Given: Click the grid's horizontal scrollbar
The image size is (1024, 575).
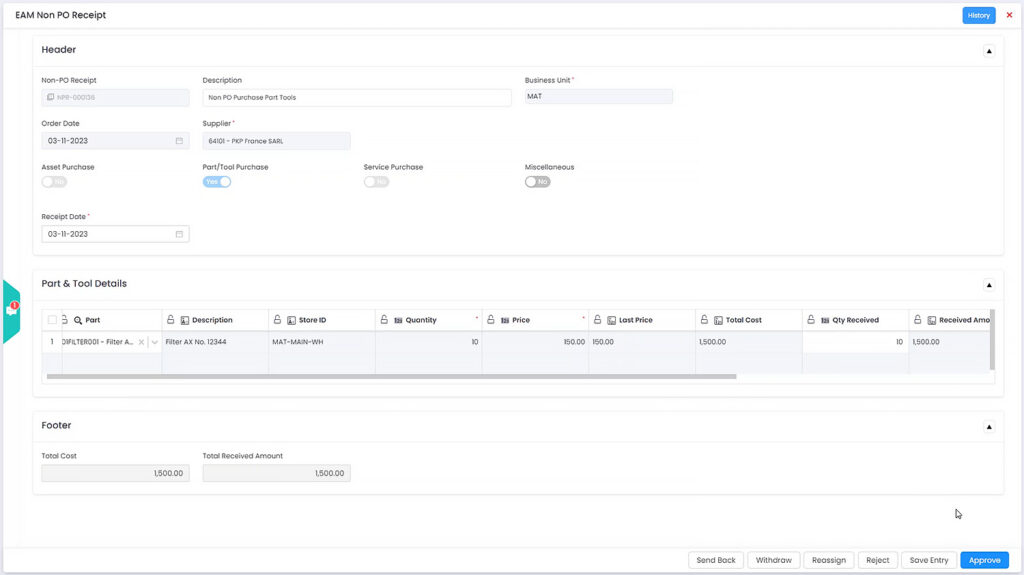Looking at the screenshot, I should (x=398, y=377).
